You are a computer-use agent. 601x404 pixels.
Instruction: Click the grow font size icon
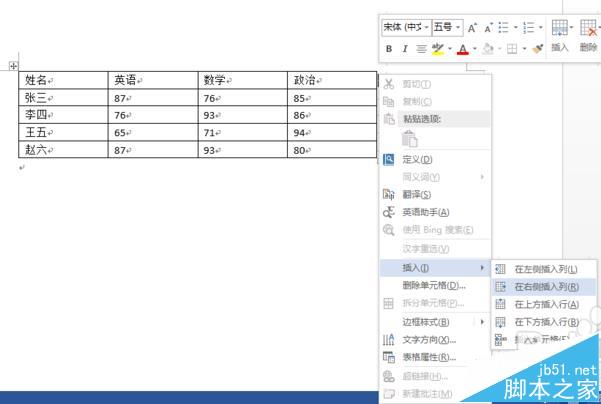pyautogui.click(x=472, y=28)
